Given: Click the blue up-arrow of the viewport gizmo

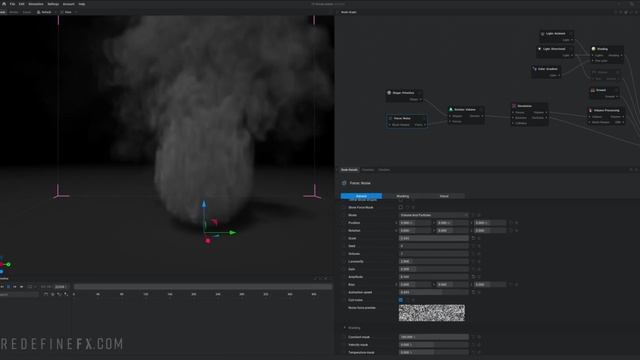Looking at the screenshot, I should 204,203.
